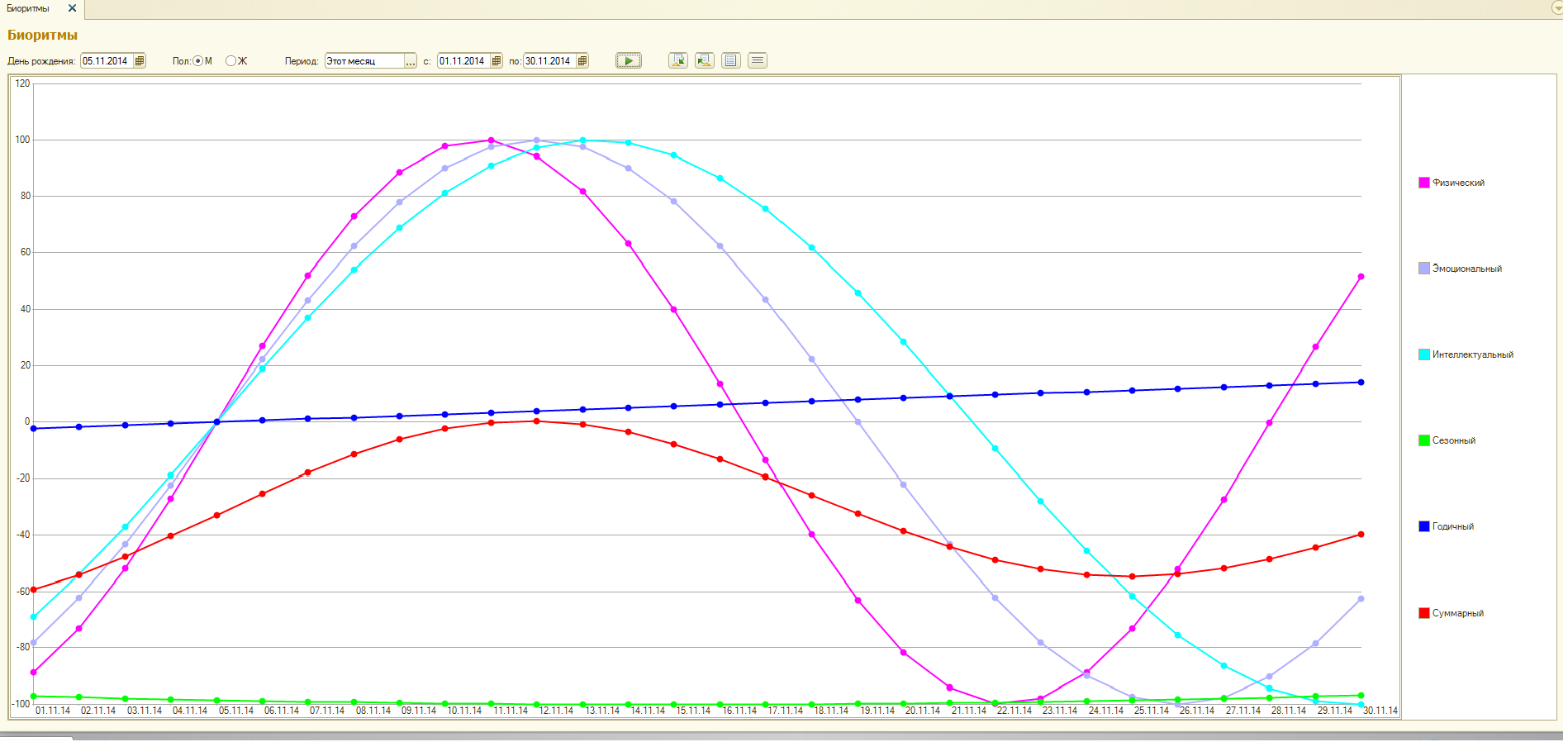Click the green Сезонный legend swatch
The height and width of the screenshot is (742, 1568).
(x=1424, y=440)
